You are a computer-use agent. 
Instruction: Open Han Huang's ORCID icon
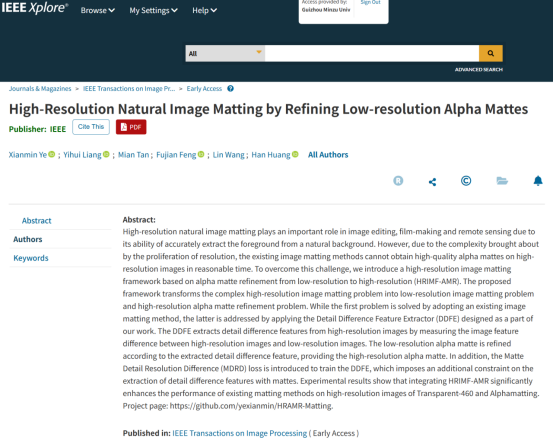[295, 154]
